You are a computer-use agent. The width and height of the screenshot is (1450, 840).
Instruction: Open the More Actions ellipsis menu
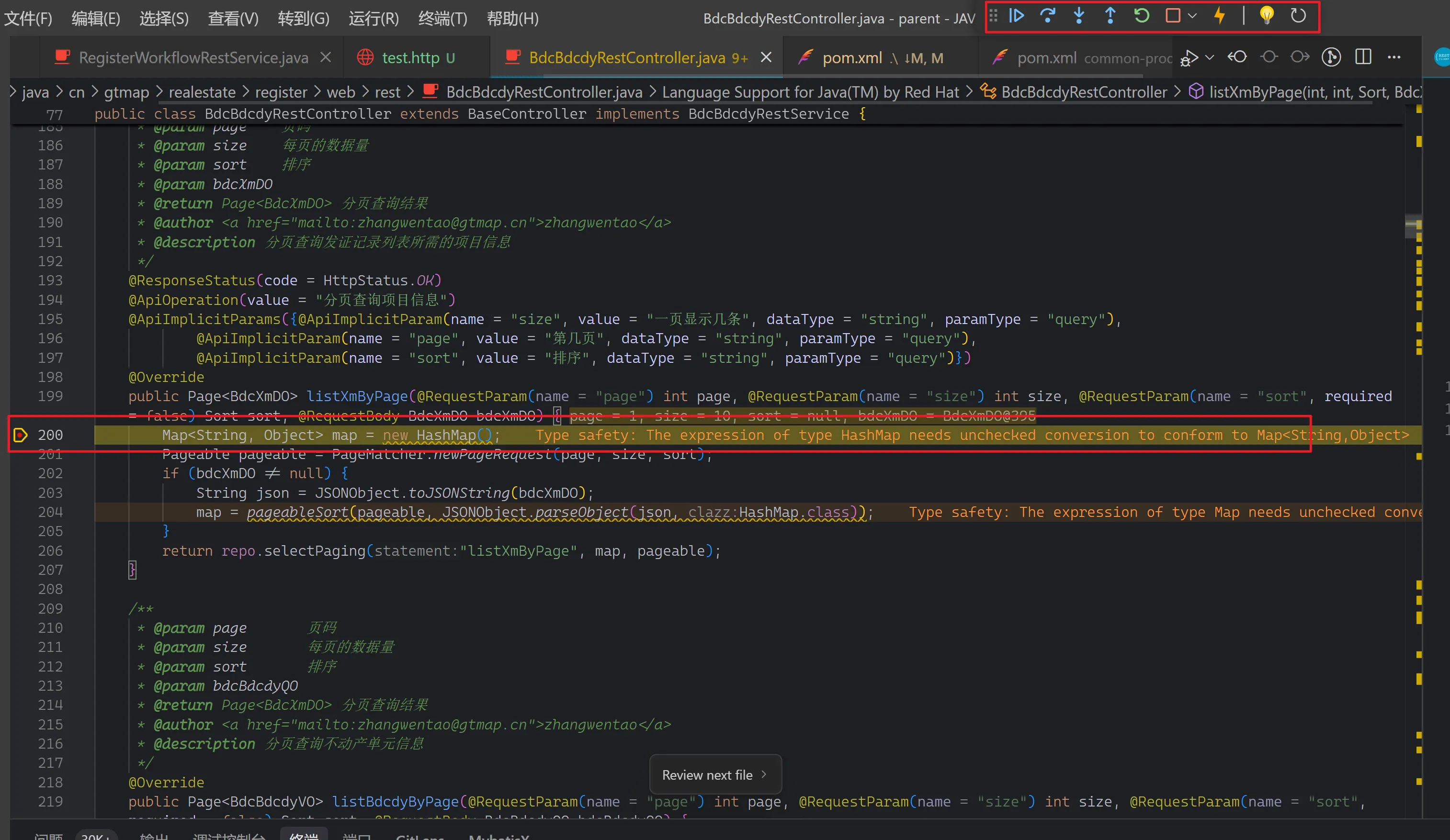tap(1394, 57)
